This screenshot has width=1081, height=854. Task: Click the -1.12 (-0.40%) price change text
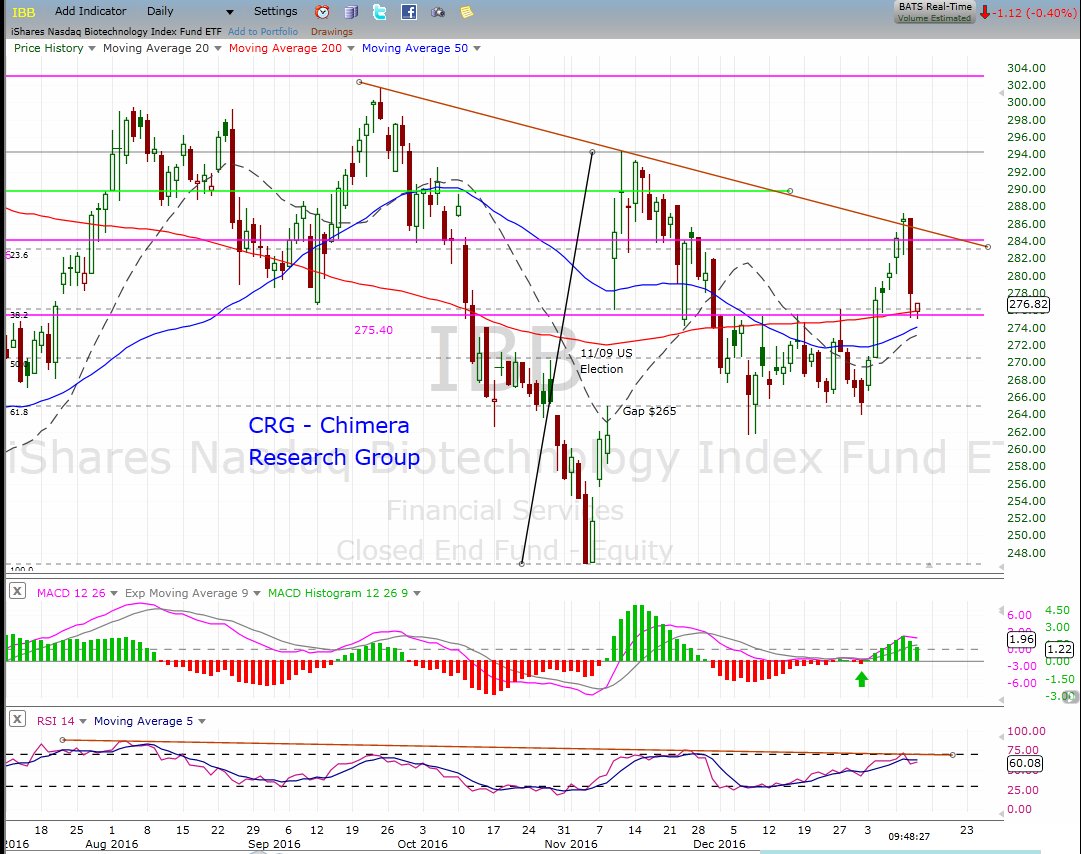click(1035, 12)
